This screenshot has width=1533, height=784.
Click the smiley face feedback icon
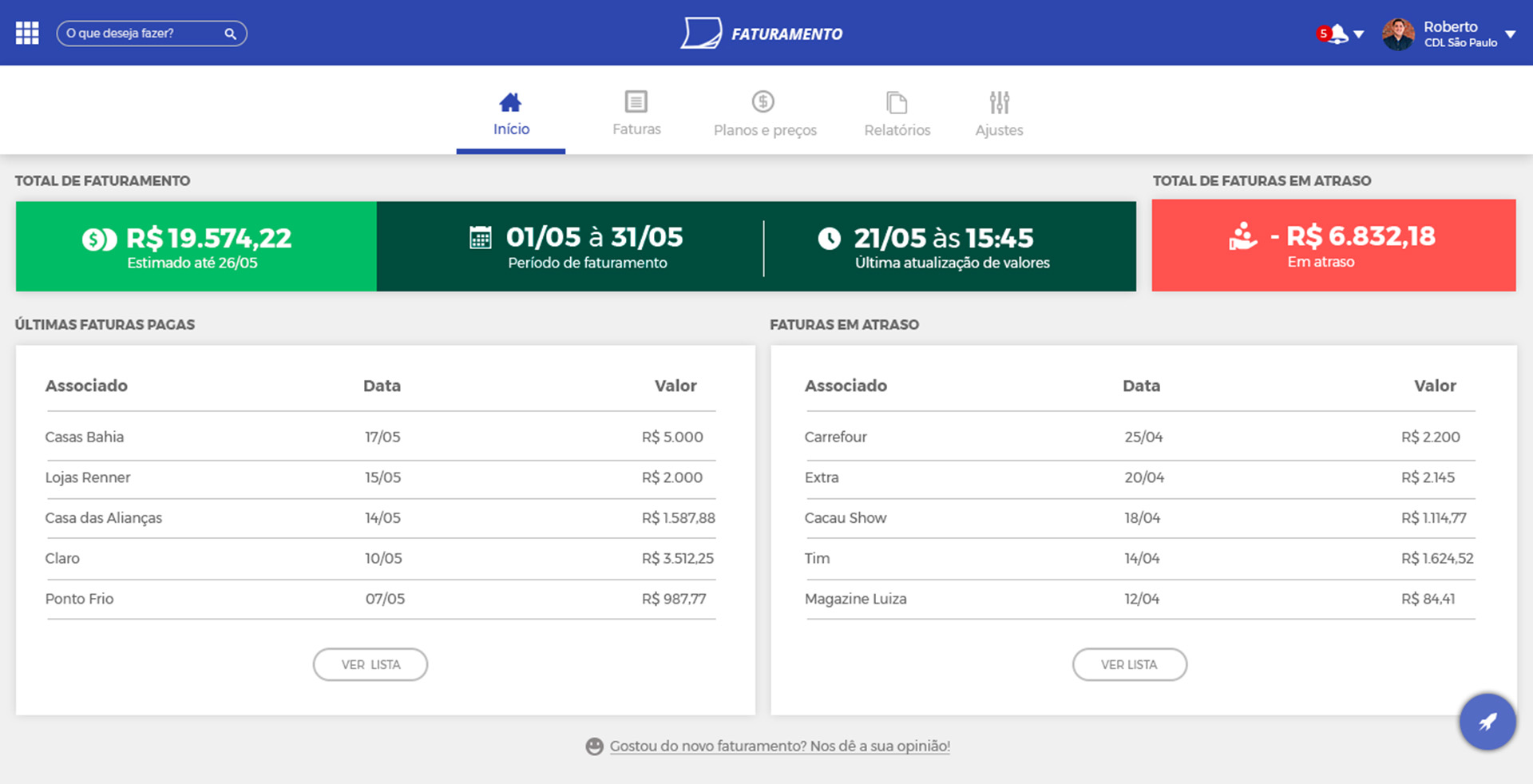[594, 746]
